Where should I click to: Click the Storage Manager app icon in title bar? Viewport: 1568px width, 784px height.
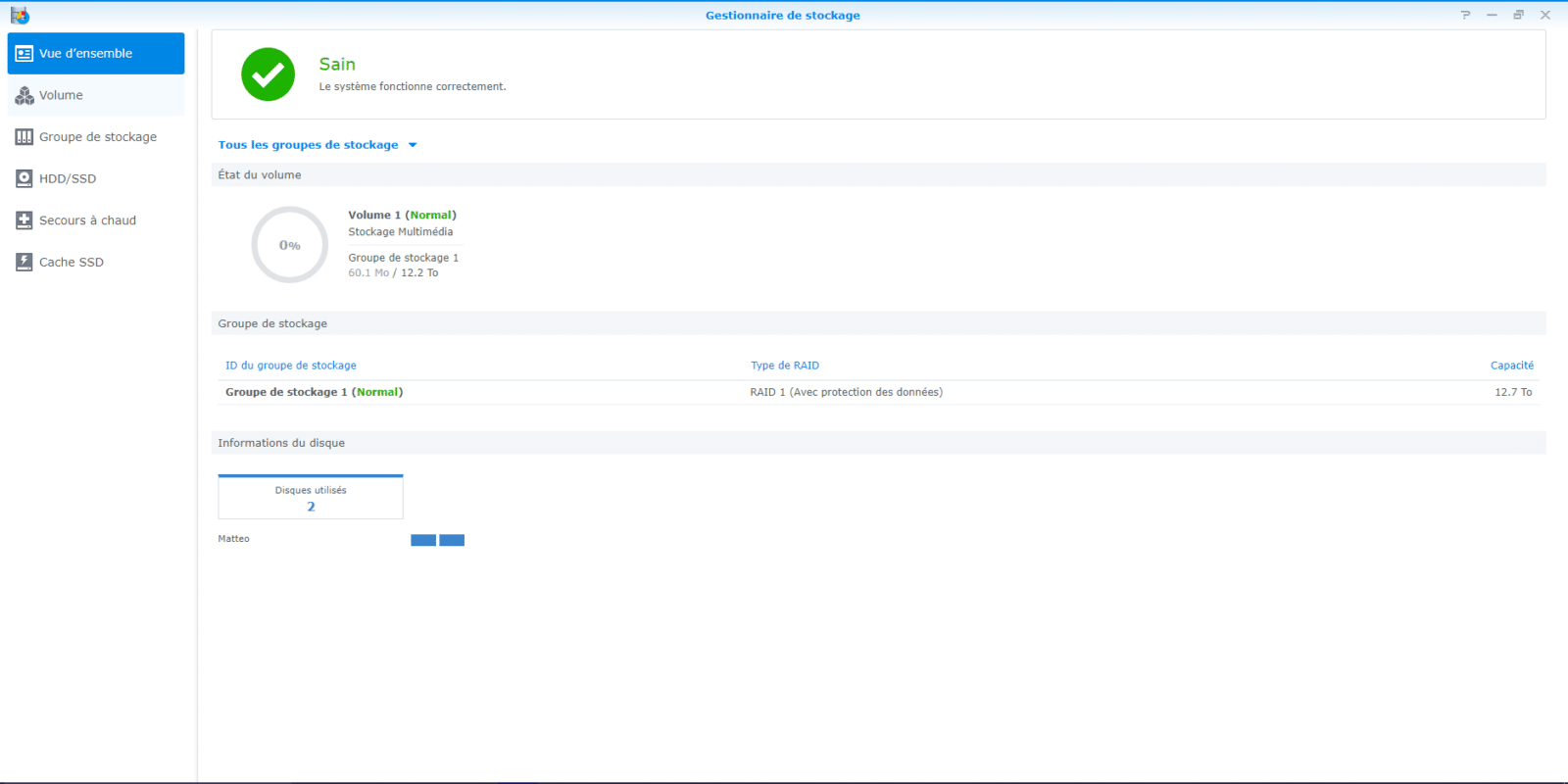point(20,15)
